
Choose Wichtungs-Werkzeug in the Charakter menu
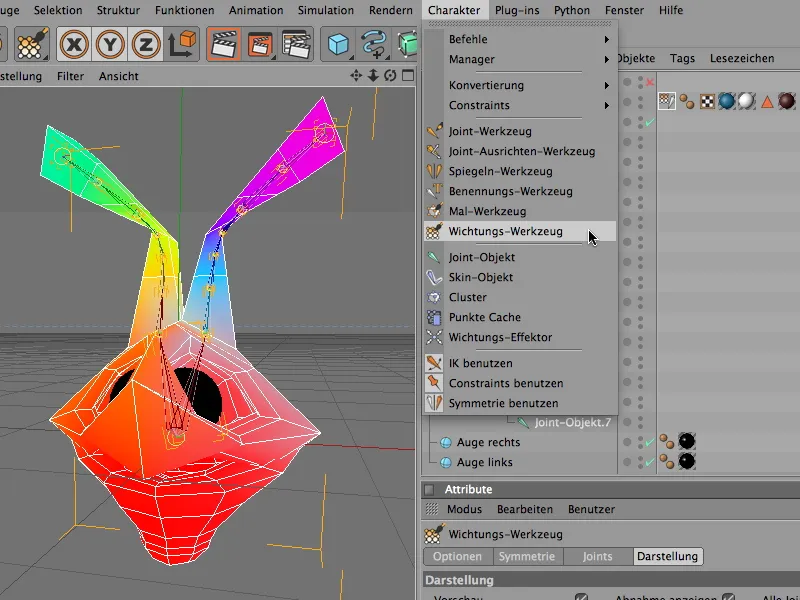click(520, 231)
